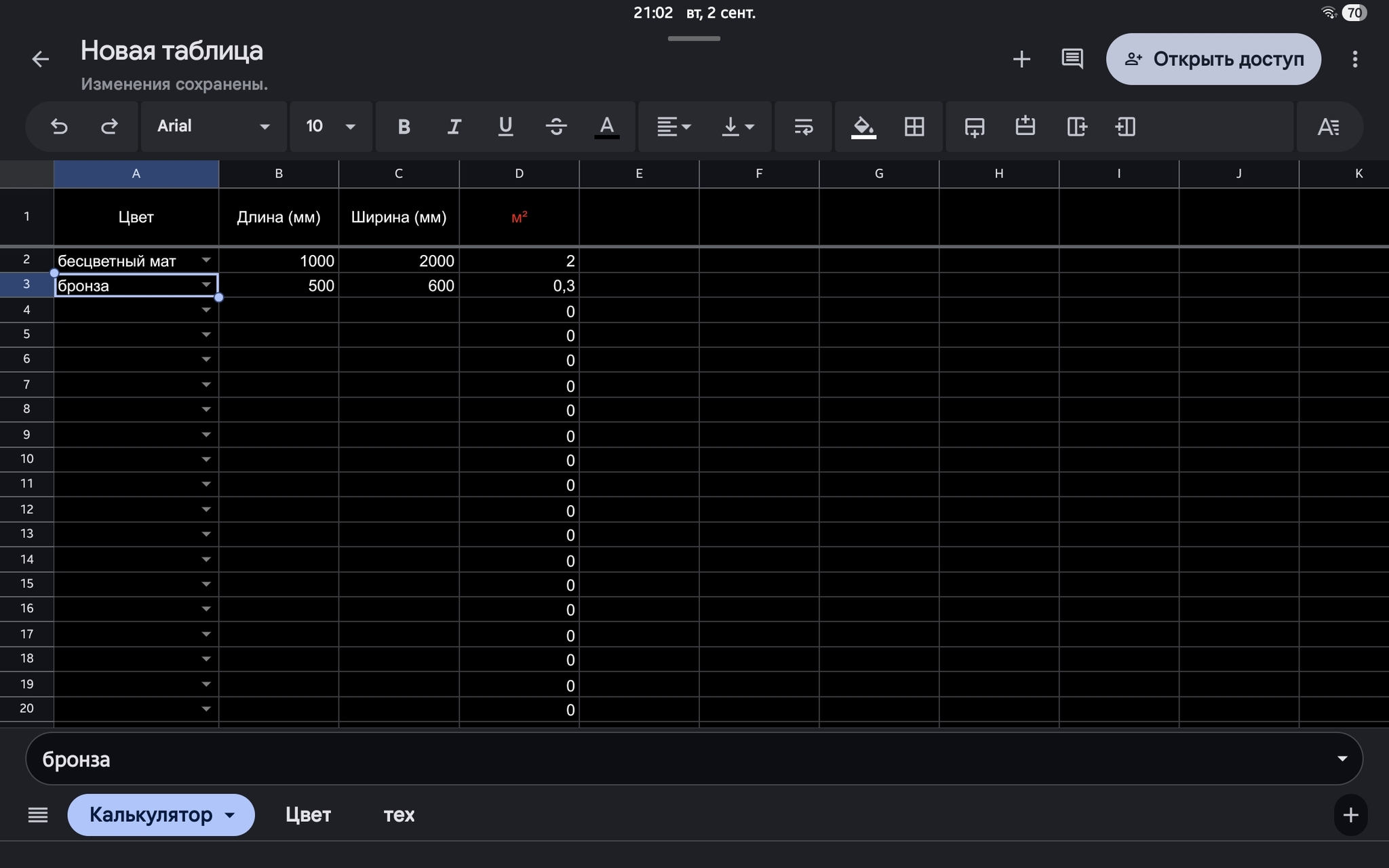
Task: Click the redo arrow icon
Action: tap(109, 127)
